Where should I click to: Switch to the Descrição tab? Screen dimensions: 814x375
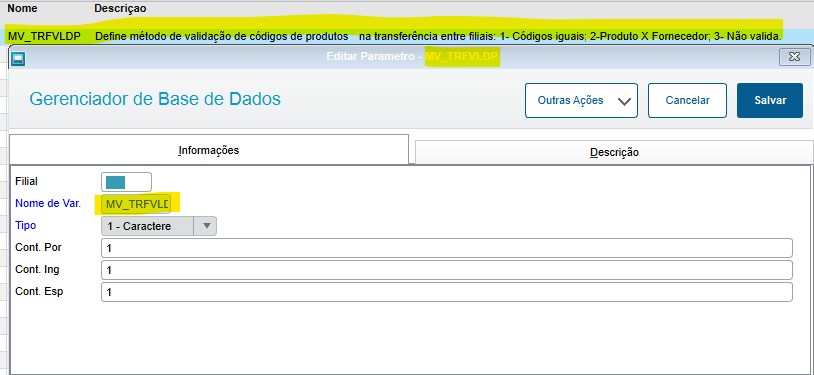coord(614,153)
